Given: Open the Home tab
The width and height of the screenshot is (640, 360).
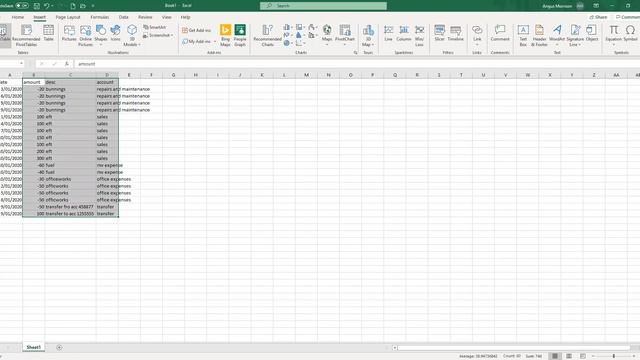Looking at the screenshot, I should (x=18, y=17).
